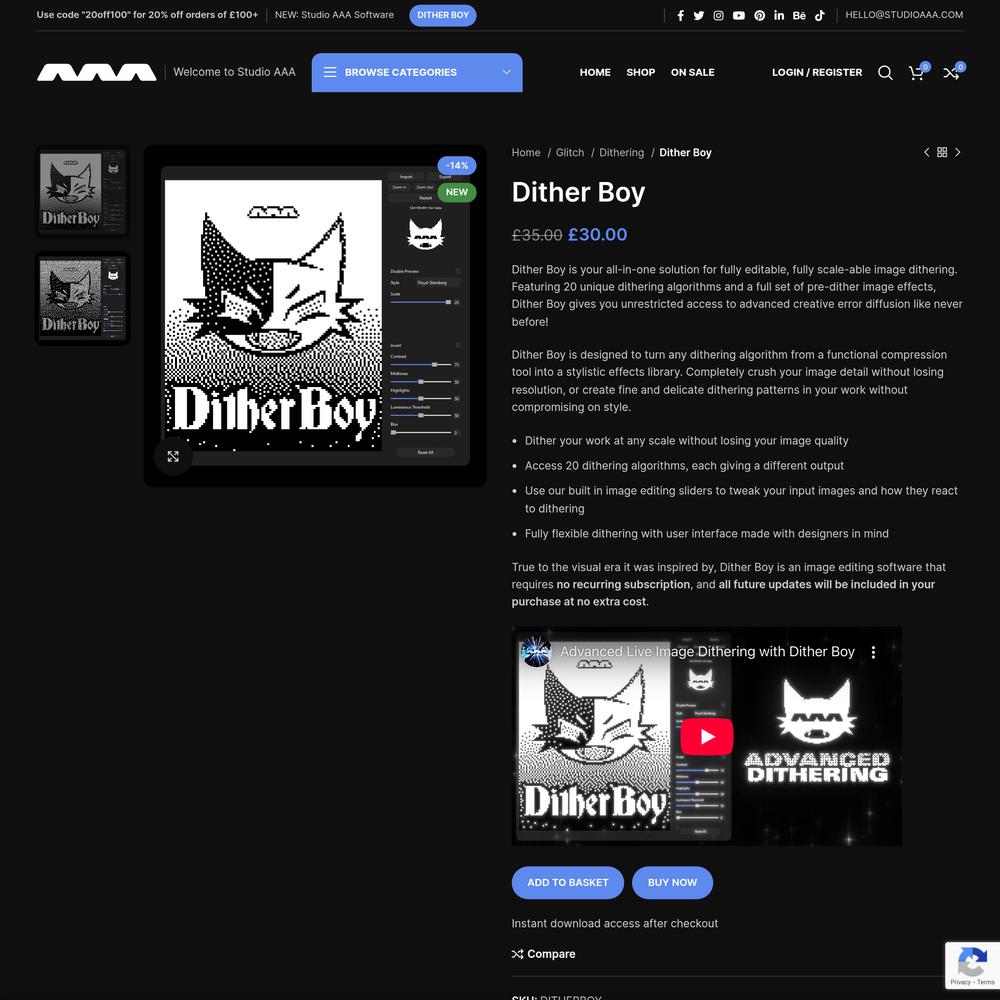Add Dither Boy to basket
Screen dimensions: 1000x1000
(x=568, y=883)
